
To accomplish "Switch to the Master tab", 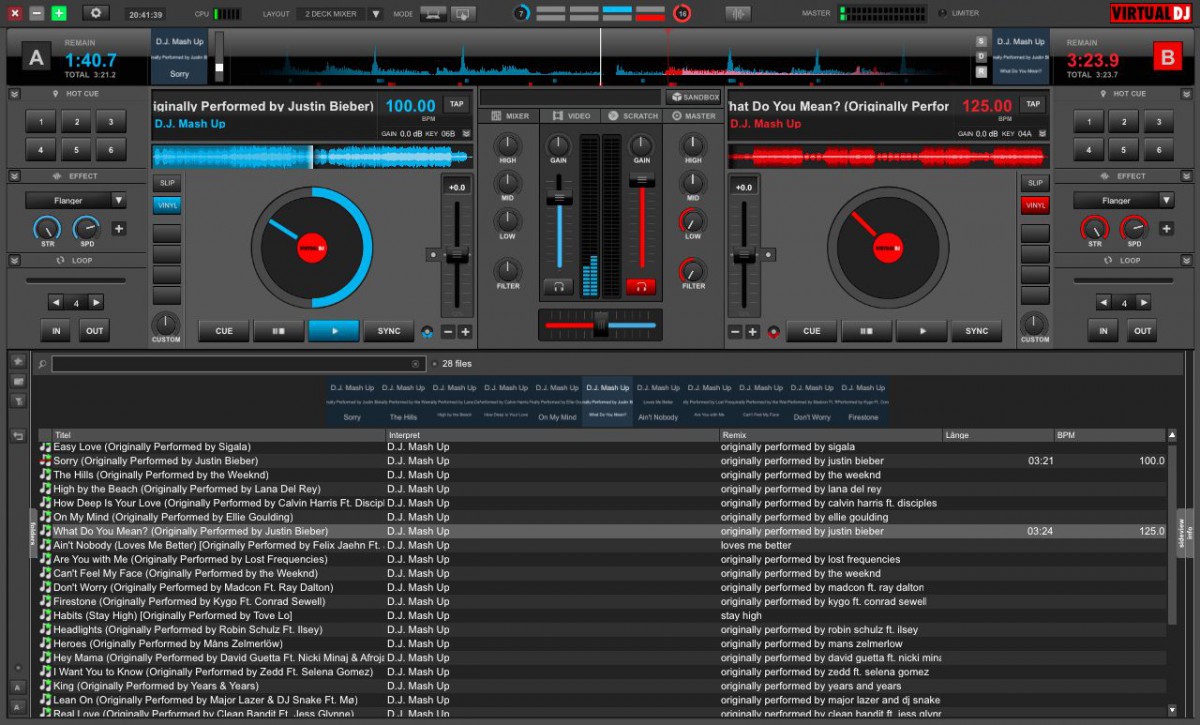I will coord(693,116).
